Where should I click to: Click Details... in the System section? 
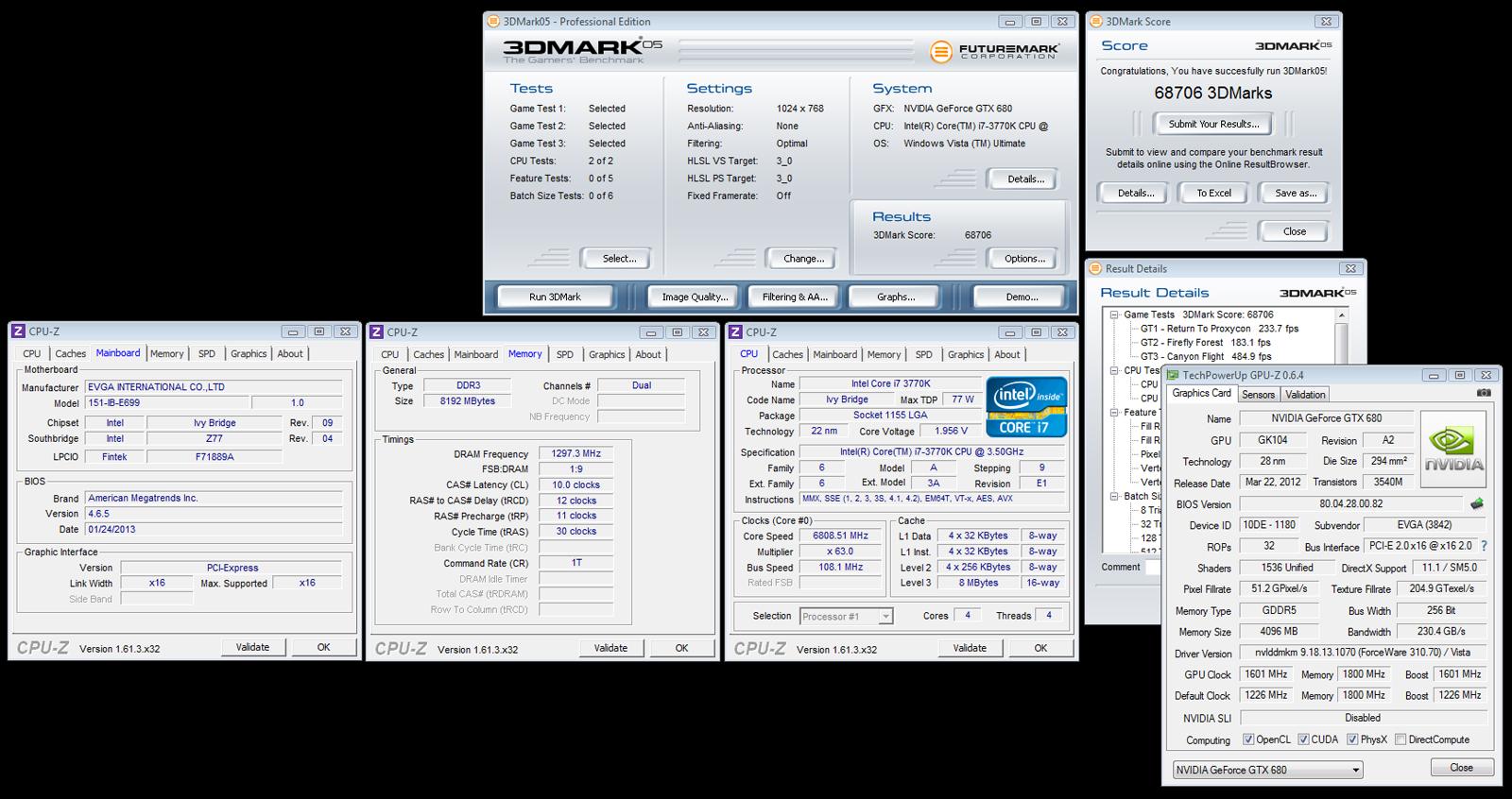(x=1025, y=178)
